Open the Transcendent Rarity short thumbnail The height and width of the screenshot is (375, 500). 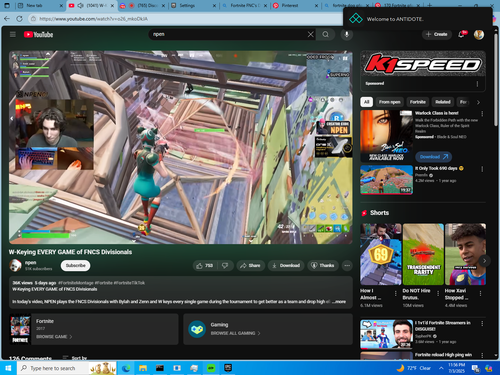423,254
